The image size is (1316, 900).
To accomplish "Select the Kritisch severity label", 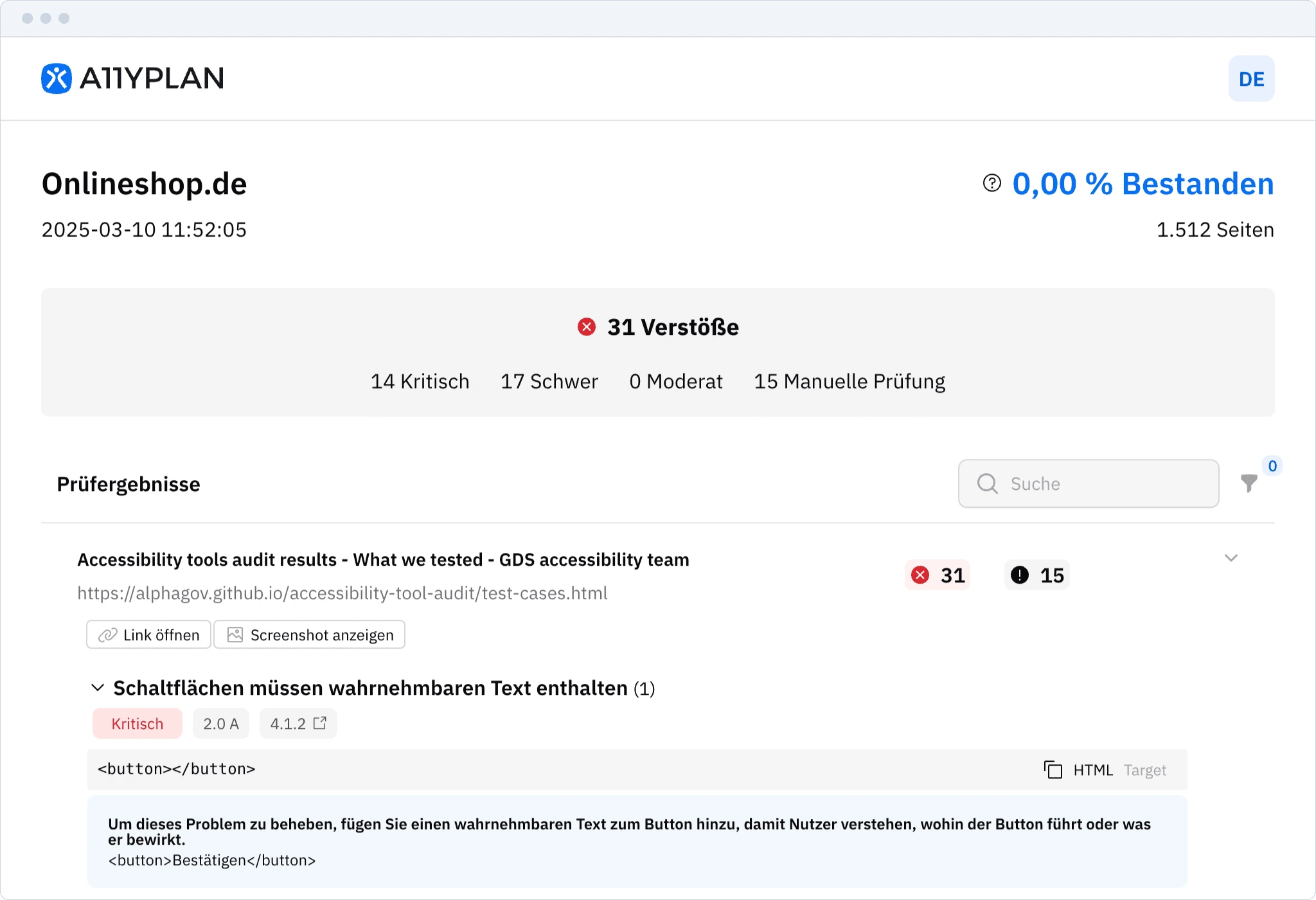I will (x=137, y=723).
